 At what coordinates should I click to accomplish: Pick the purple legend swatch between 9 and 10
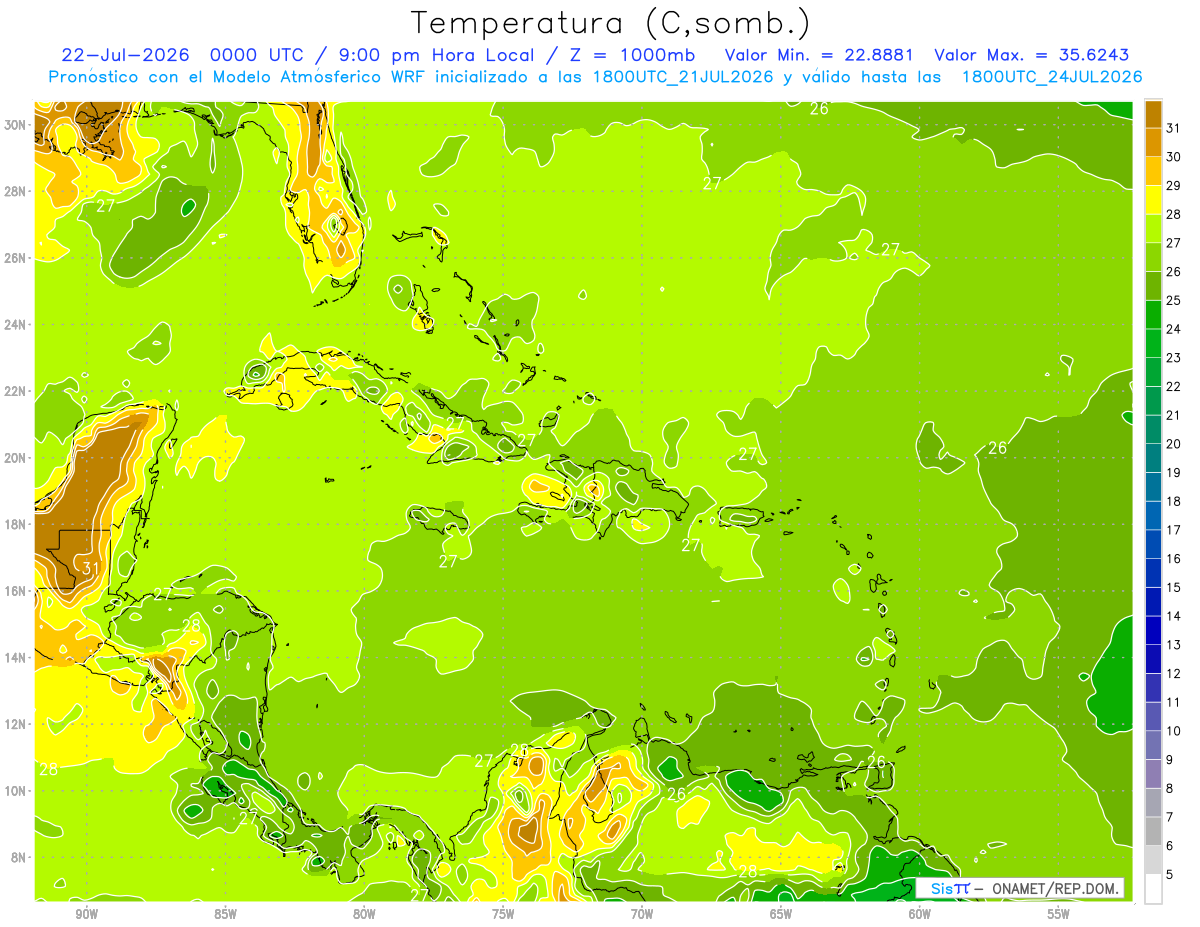point(1153,744)
